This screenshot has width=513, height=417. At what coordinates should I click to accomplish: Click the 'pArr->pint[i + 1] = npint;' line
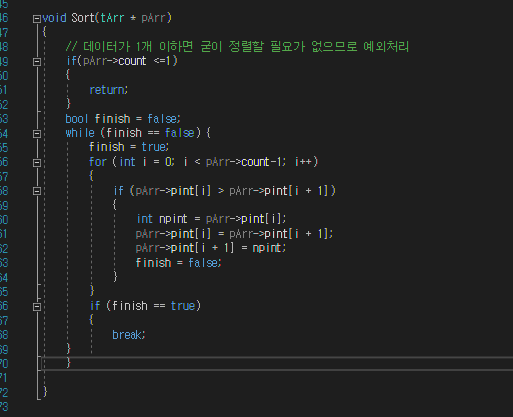point(211,248)
